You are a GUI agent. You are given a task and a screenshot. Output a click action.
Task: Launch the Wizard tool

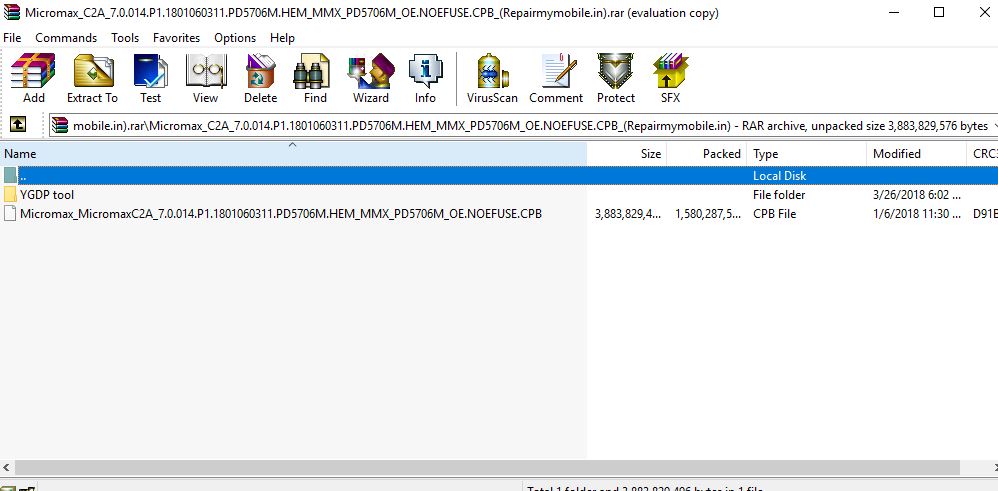pyautogui.click(x=371, y=78)
